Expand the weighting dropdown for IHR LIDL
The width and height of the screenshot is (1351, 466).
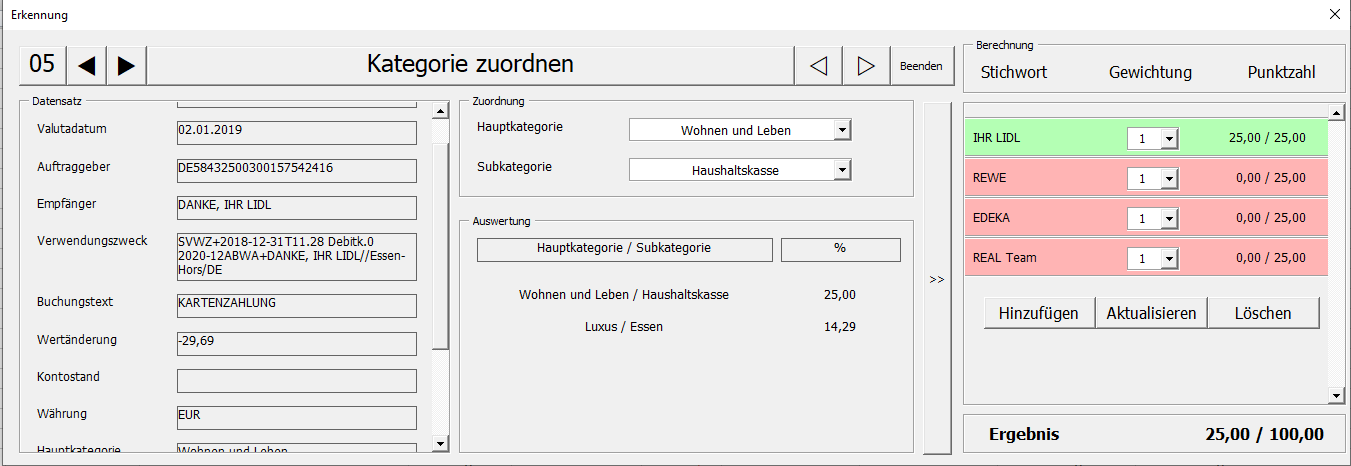point(1169,139)
